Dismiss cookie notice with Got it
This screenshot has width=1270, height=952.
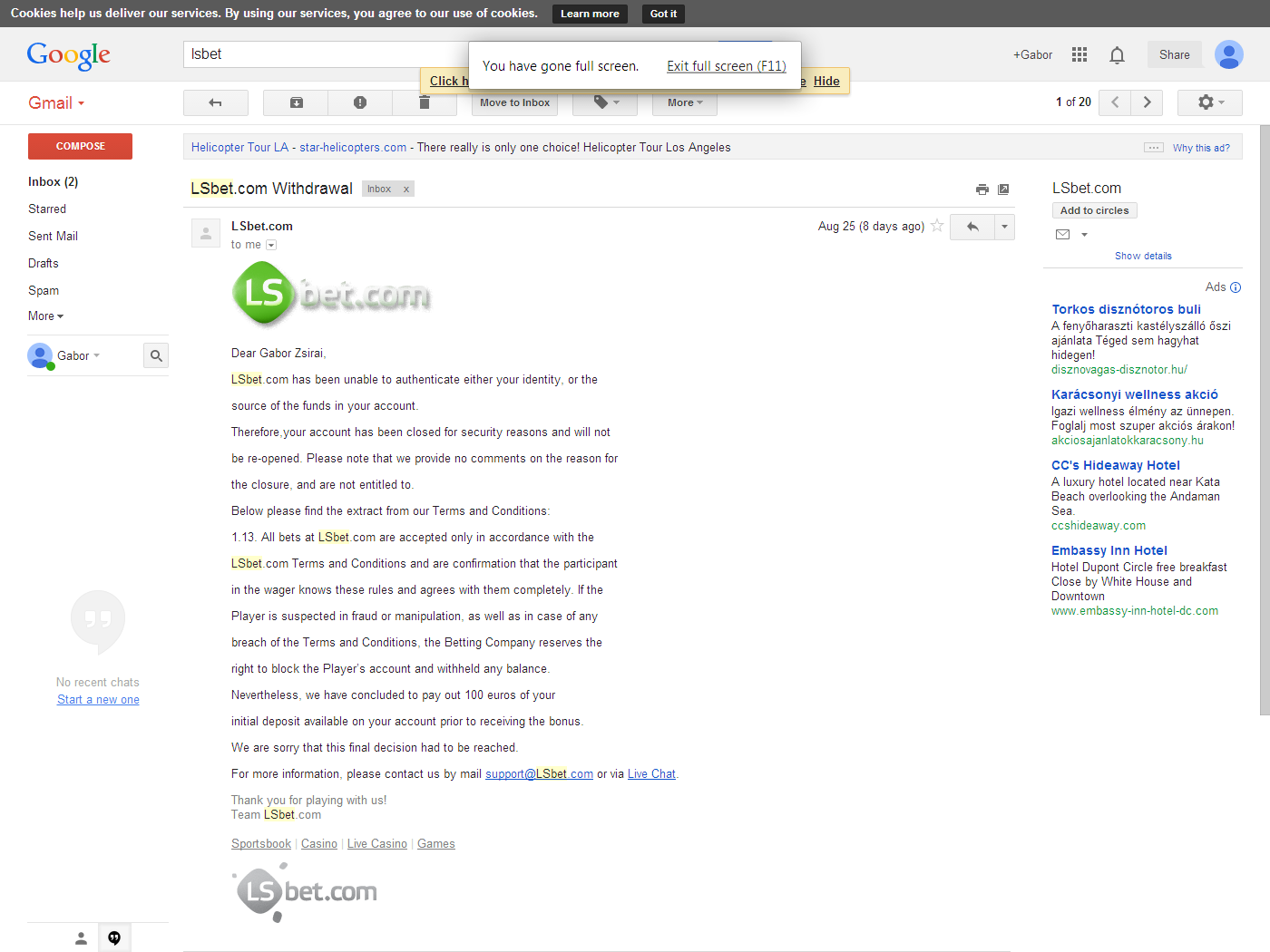(x=663, y=14)
